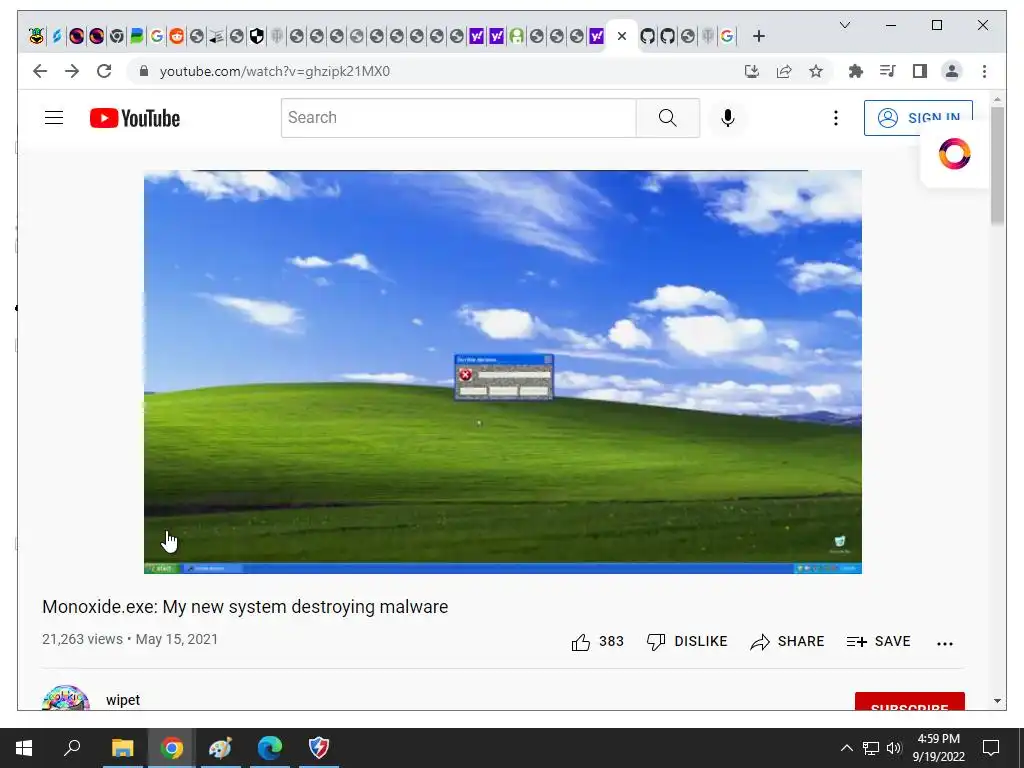Screen dimensions: 1024x768
Task: Click the install app icon in address bar
Action: pyautogui.click(x=752, y=71)
